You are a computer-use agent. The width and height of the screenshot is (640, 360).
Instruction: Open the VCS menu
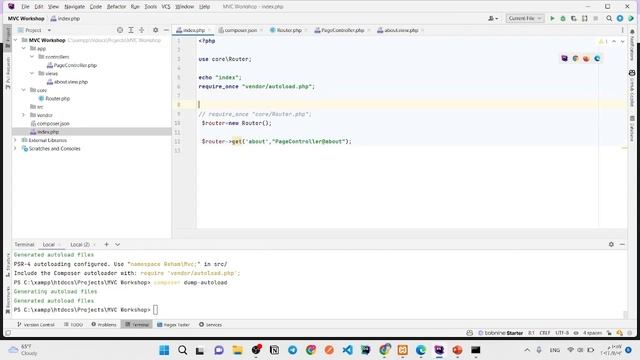pyautogui.click(x=166, y=7)
